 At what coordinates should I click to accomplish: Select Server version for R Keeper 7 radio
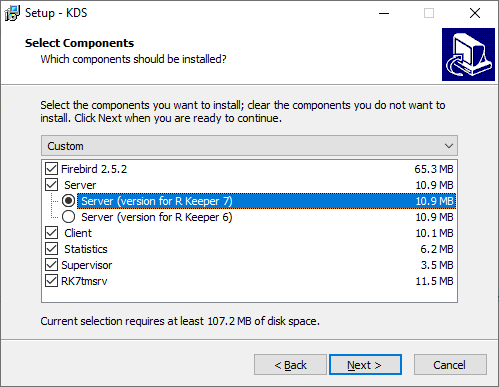pos(68,201)
